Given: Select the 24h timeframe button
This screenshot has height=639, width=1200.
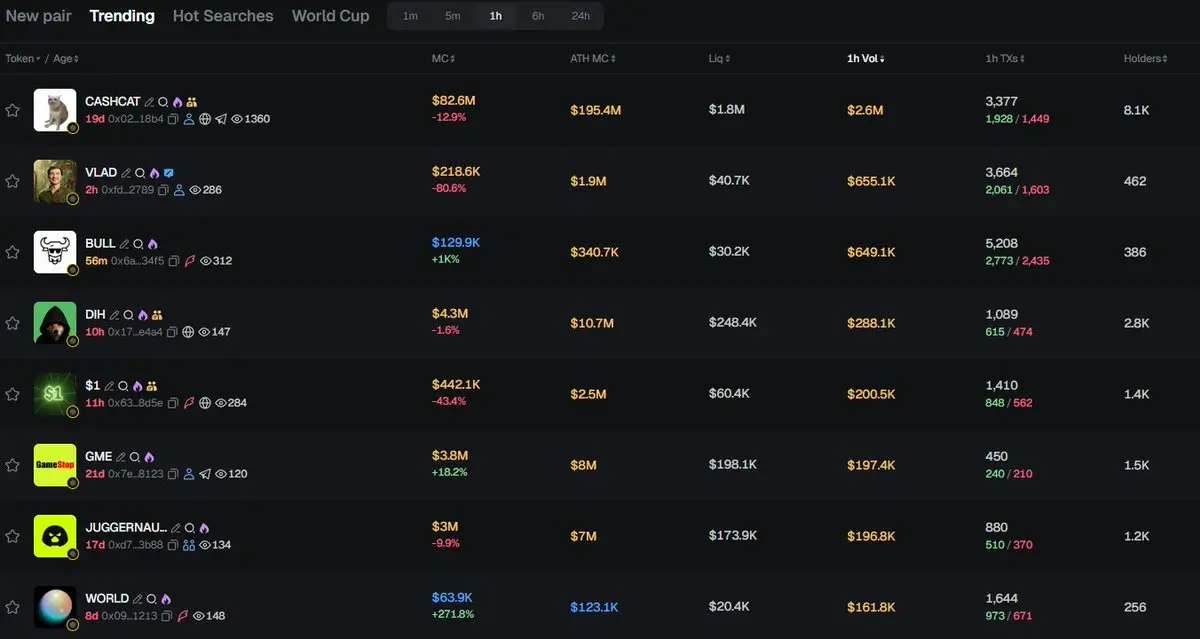Looking at the screenshot, I should tap(581, 16).
